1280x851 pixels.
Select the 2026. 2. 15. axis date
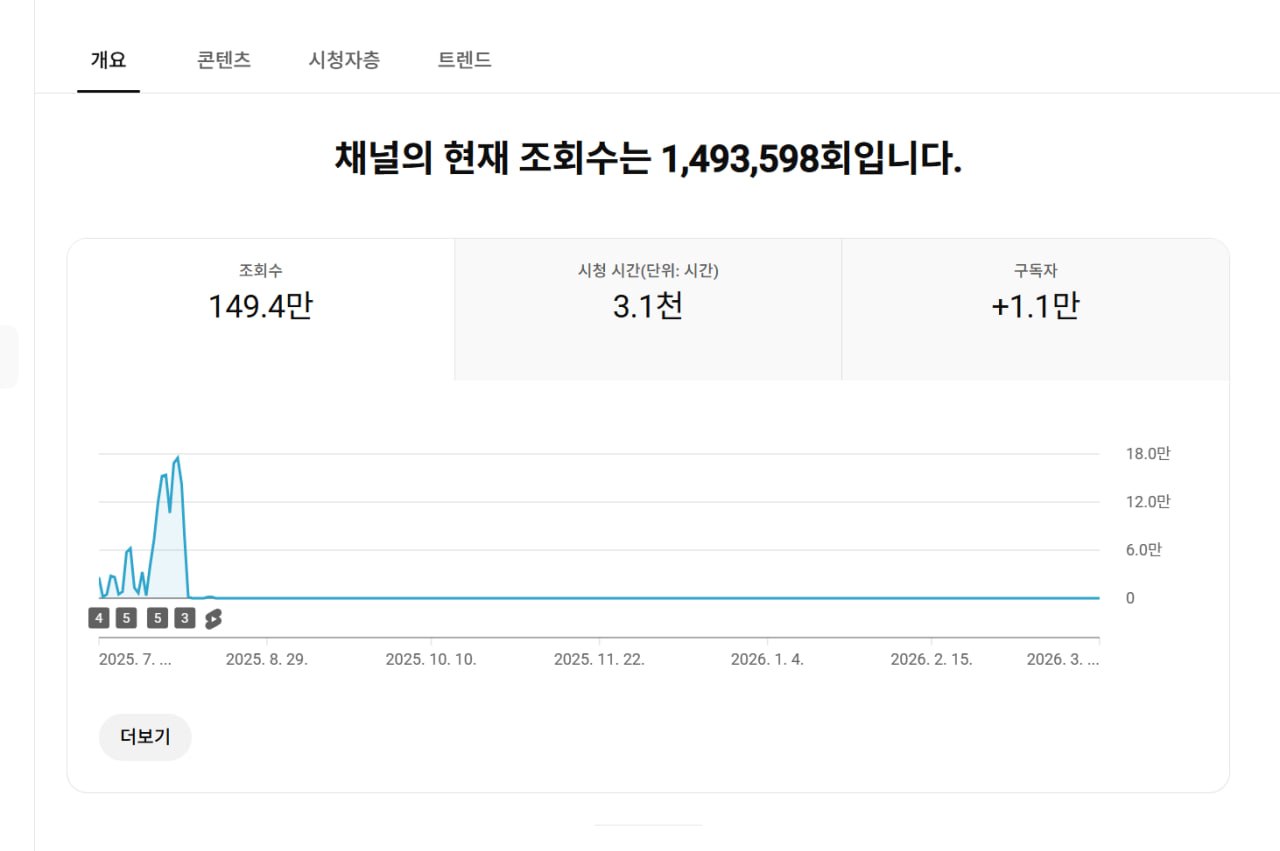point(931,660)
